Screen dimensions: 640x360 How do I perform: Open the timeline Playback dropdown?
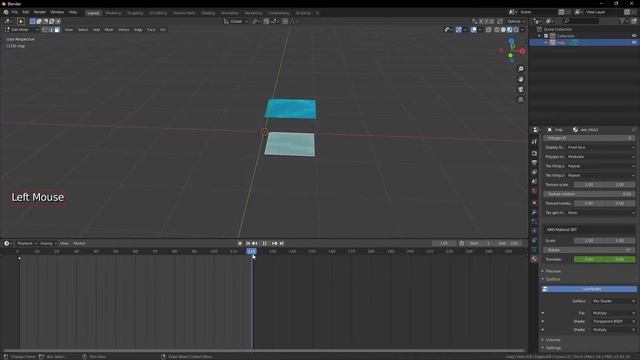pyautogui.click(x=27, y=243)
